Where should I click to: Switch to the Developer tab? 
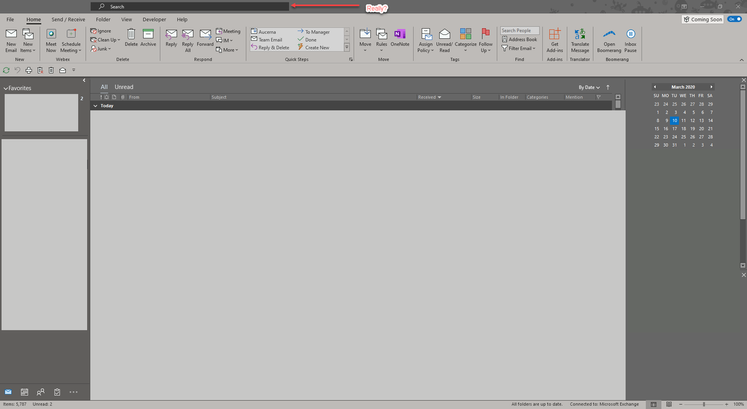point(154,20)
